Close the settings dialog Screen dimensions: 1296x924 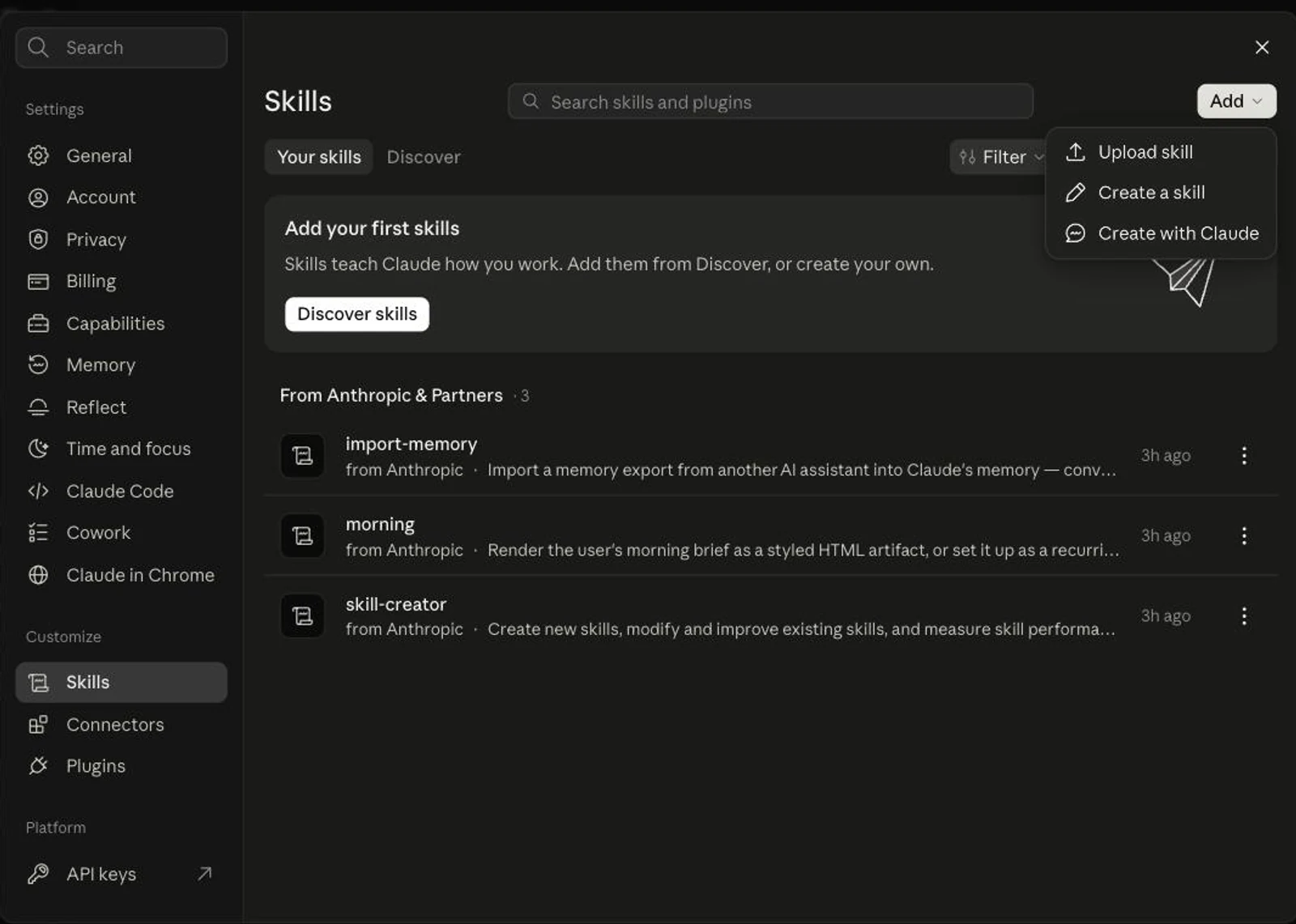[x=1262, y=47]
